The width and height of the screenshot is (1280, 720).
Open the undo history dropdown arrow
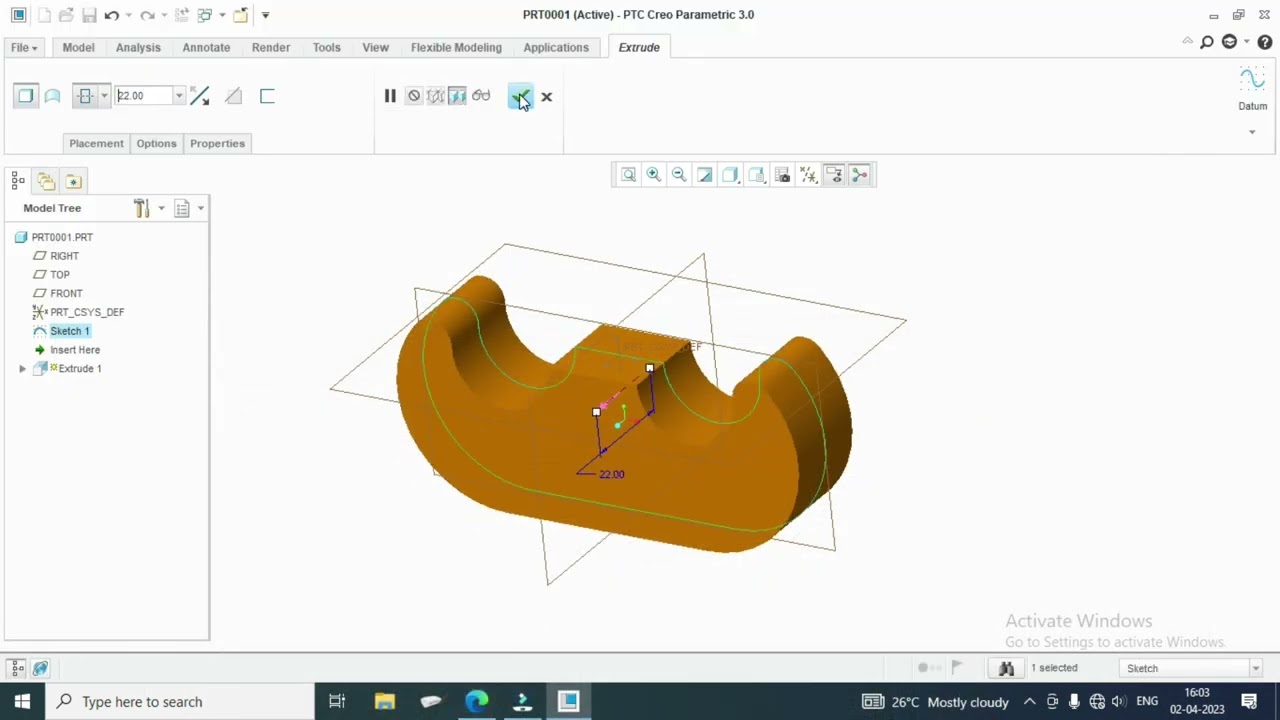pyautogui.click(x=127, y=15)
